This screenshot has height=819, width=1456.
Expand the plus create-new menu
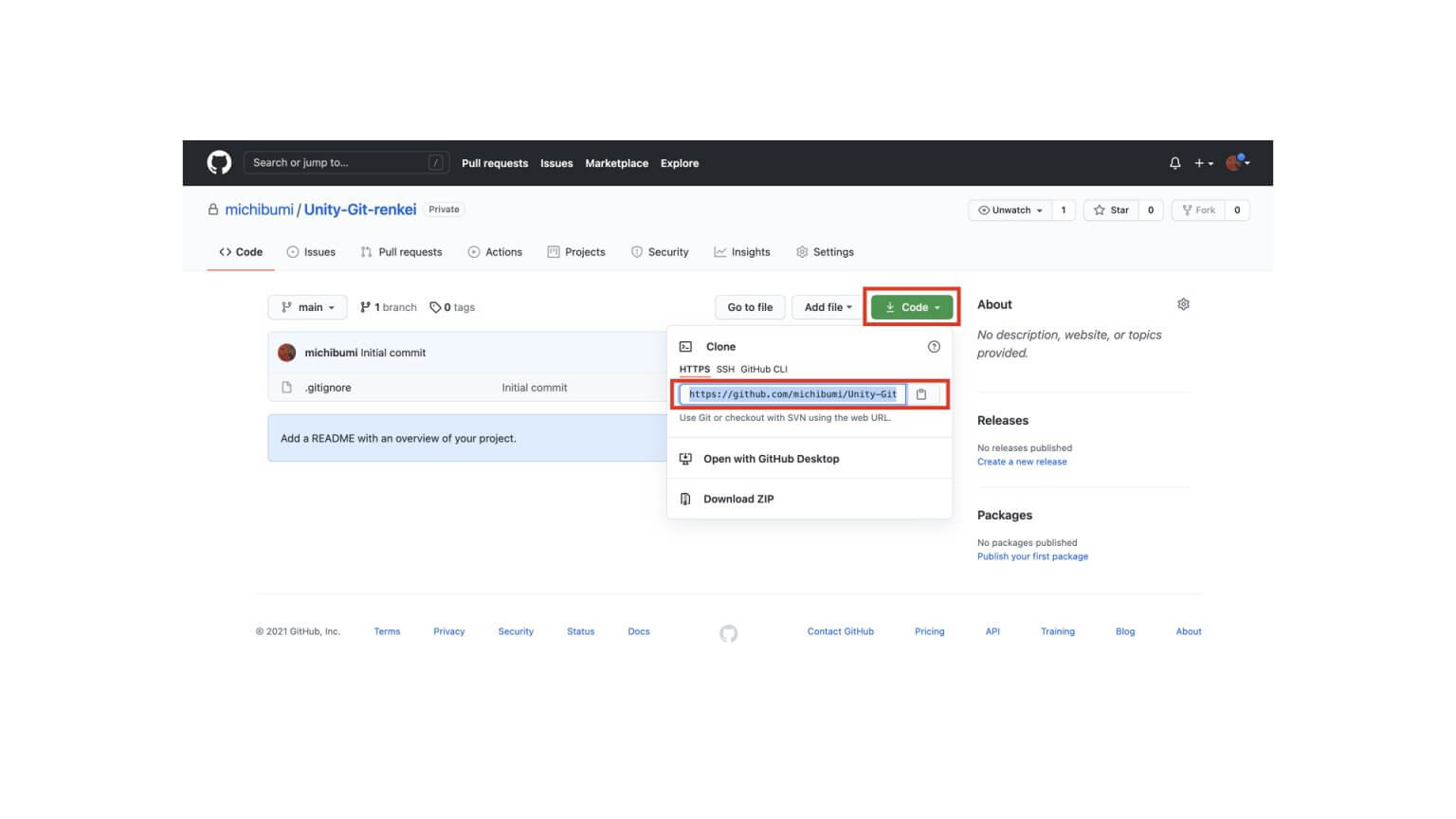1203,163
